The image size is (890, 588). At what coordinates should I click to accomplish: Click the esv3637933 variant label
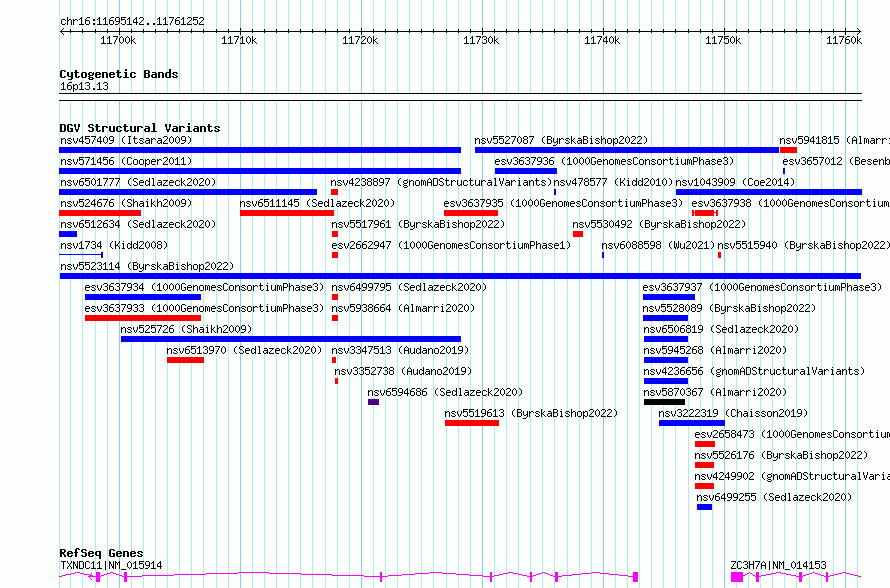point(204,308)
